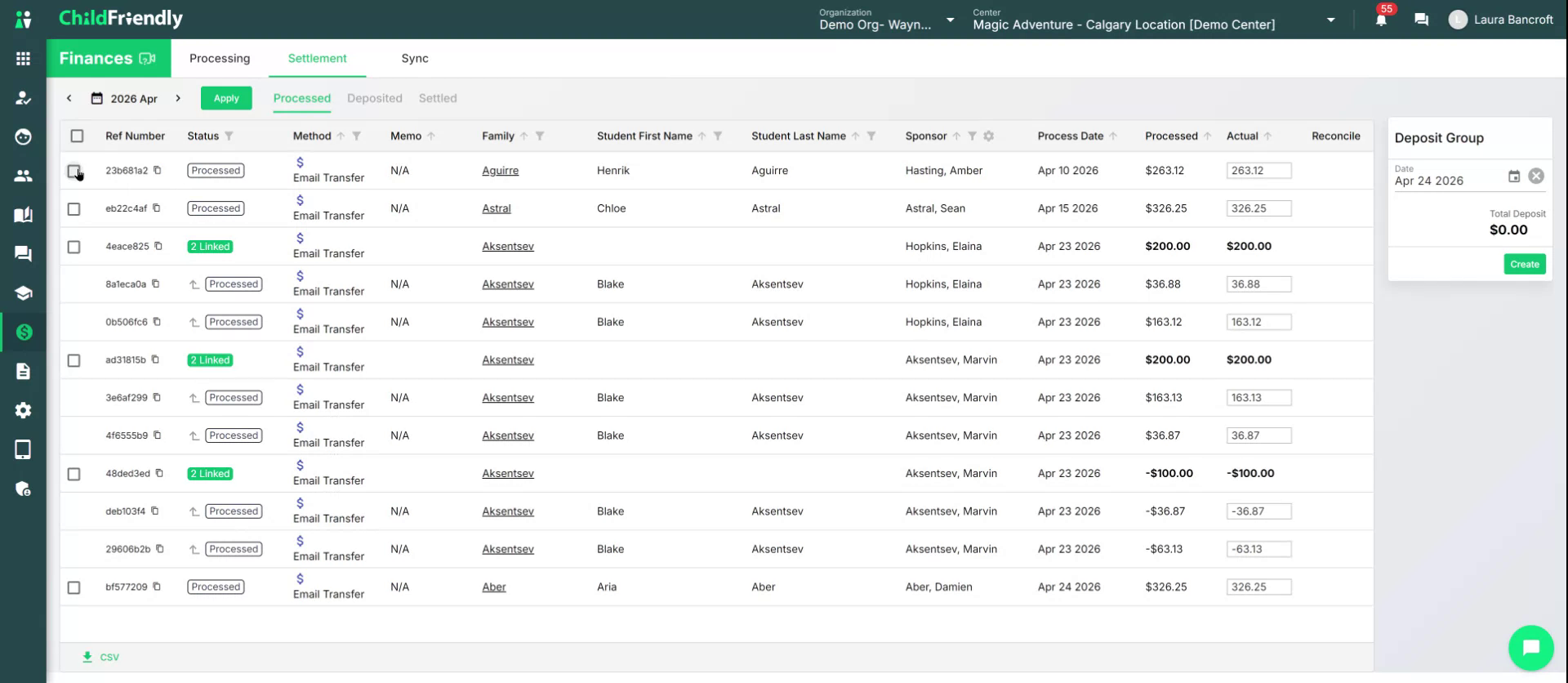Go to the next month

click(178, 98)
